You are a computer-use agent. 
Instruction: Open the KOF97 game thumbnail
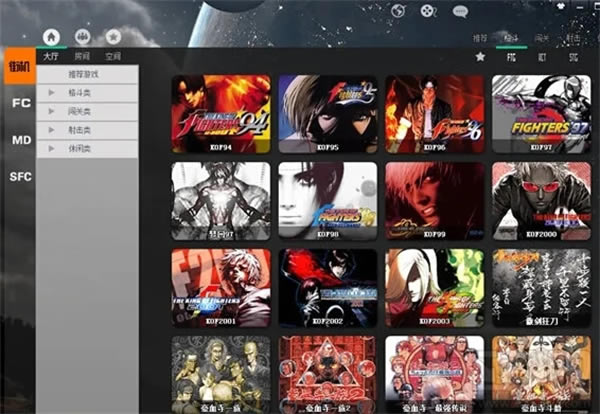click(x=541, y=114)
